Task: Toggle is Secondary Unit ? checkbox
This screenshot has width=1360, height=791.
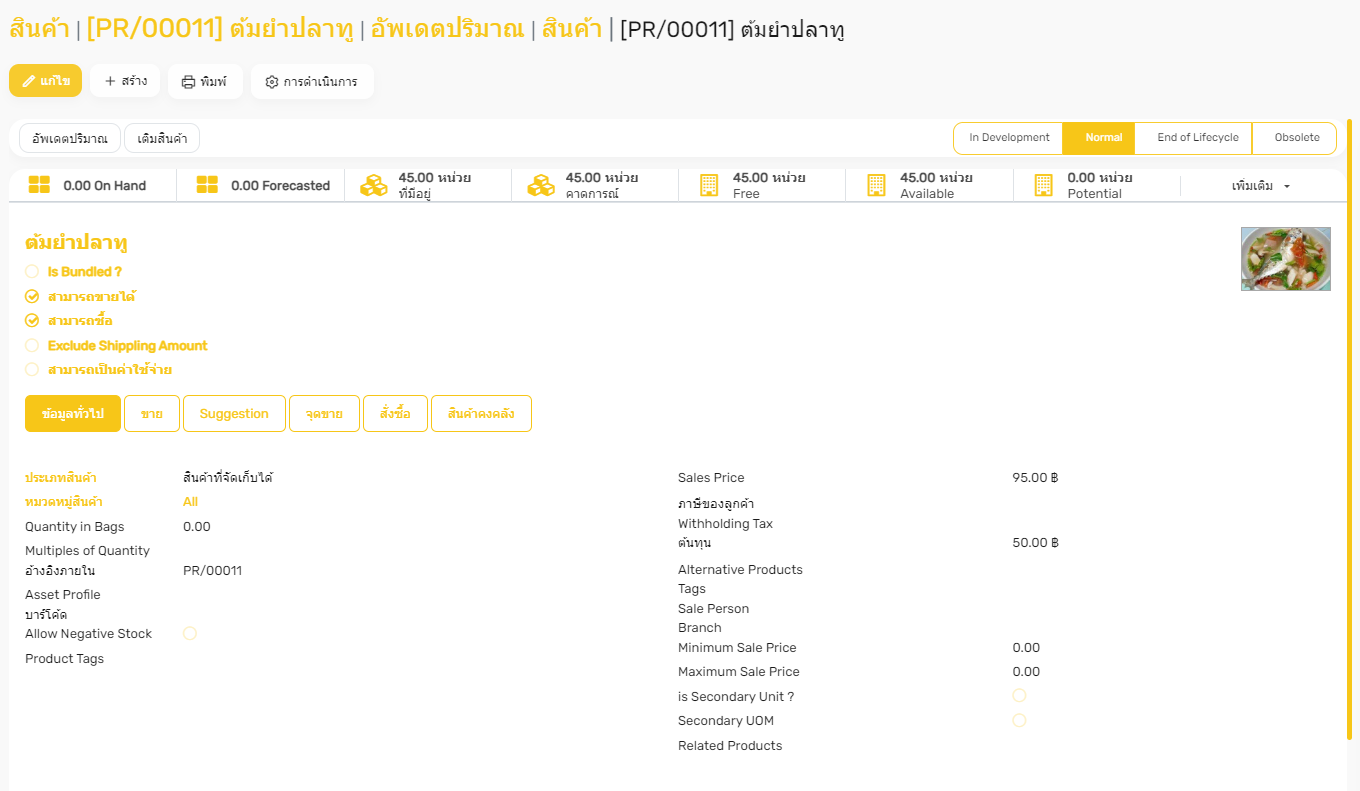Action: pyautogui.click(x=1019, y=695)
